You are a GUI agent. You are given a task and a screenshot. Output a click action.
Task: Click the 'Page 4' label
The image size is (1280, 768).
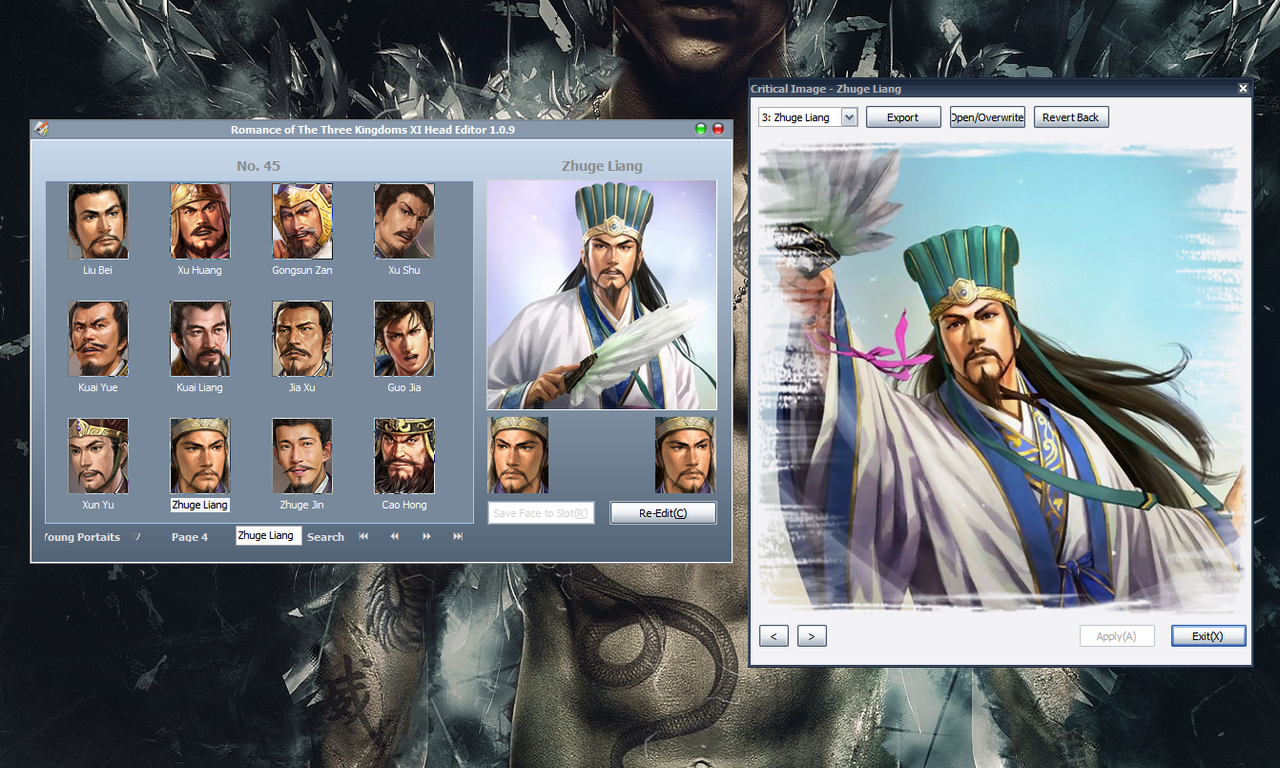tap(190, 537)
